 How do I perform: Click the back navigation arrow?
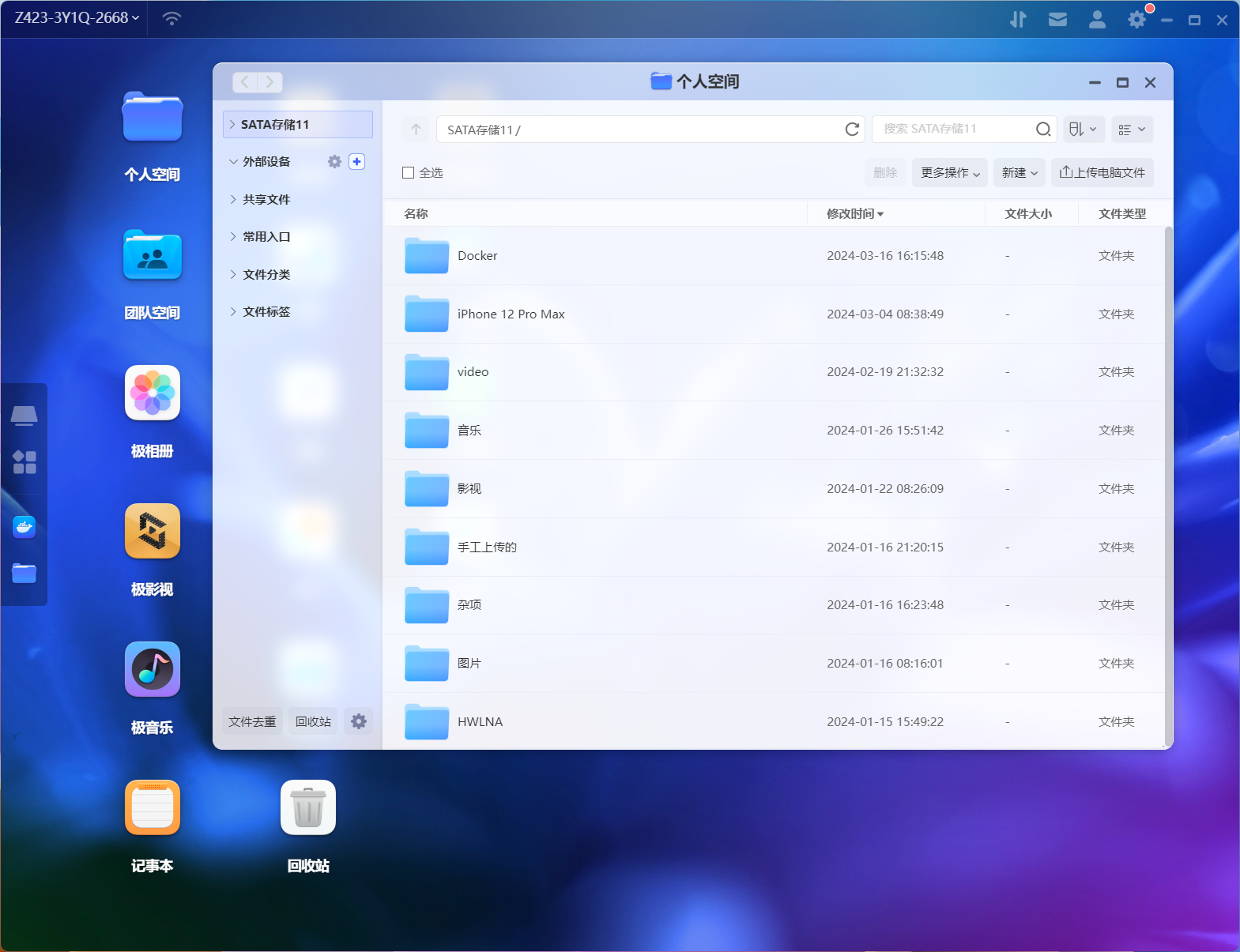click(245, 82)
